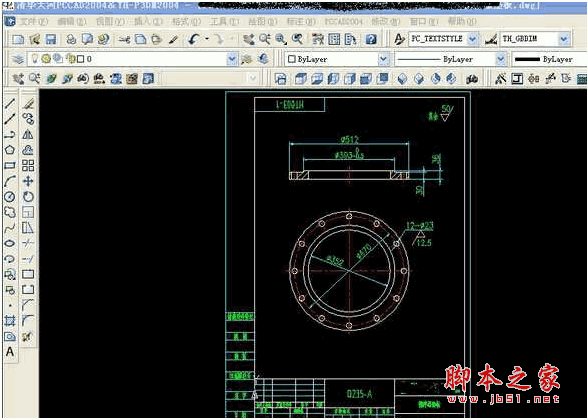This screenshot has height=420, width=588.
Task: Select the Circle drawing tool
Action: tap(10, 196)
